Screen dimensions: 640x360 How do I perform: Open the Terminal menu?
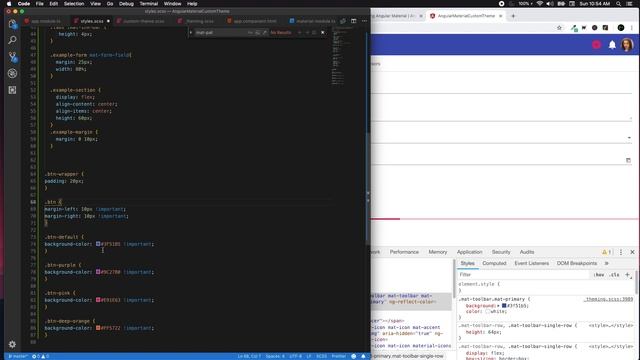(x=149, y=4)
